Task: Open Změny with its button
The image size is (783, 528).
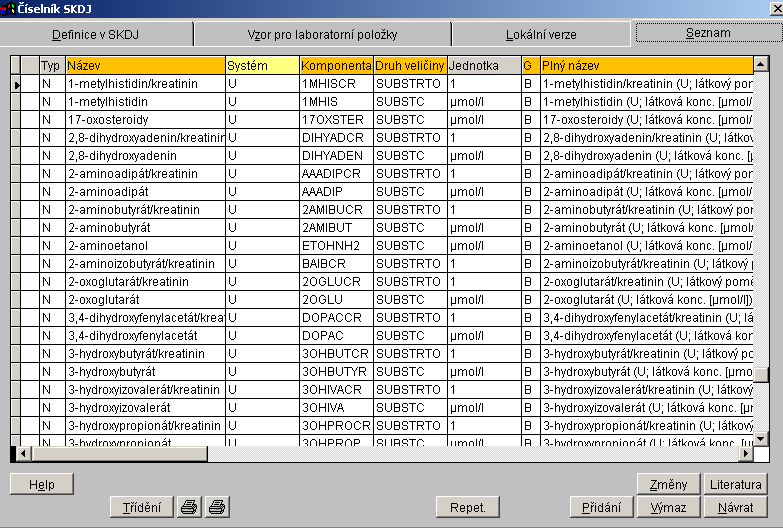Action: [x=668, y=484]
